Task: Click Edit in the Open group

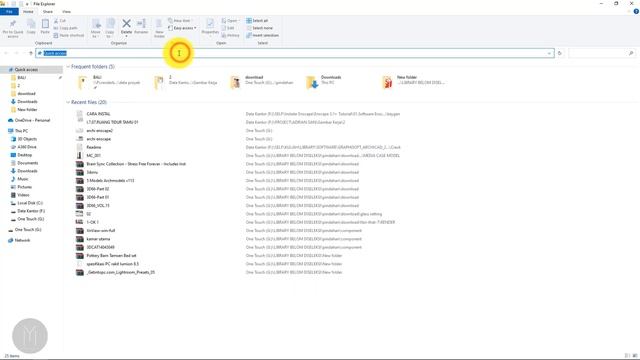Action: 228,28
